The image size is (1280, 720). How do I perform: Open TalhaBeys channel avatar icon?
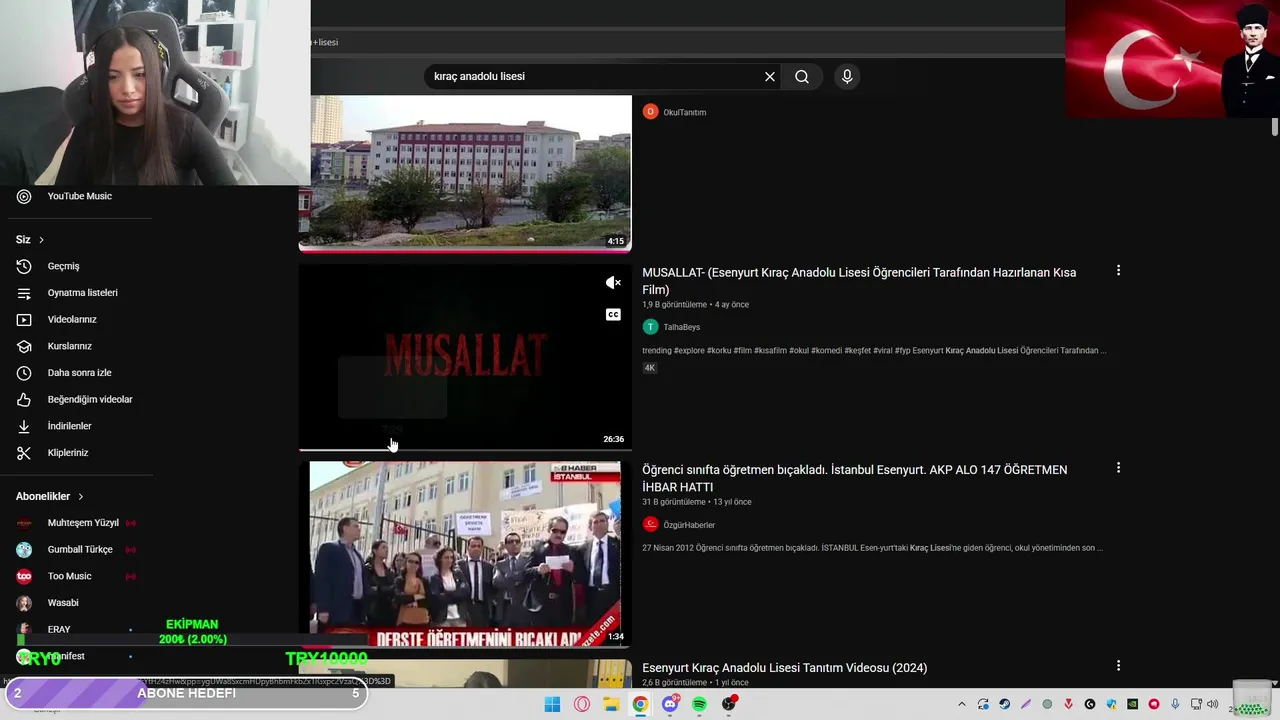(650, 327)
